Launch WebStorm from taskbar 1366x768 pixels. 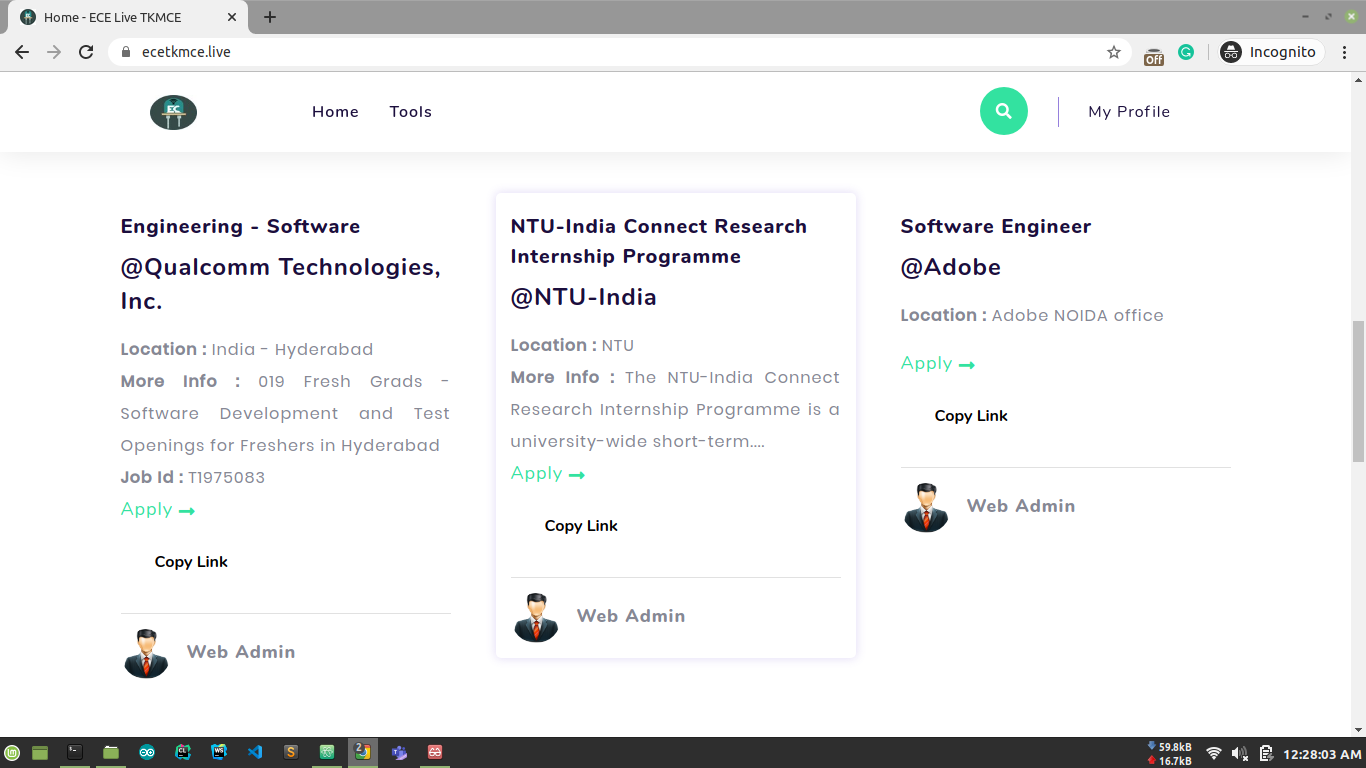[x=219, y=752]
